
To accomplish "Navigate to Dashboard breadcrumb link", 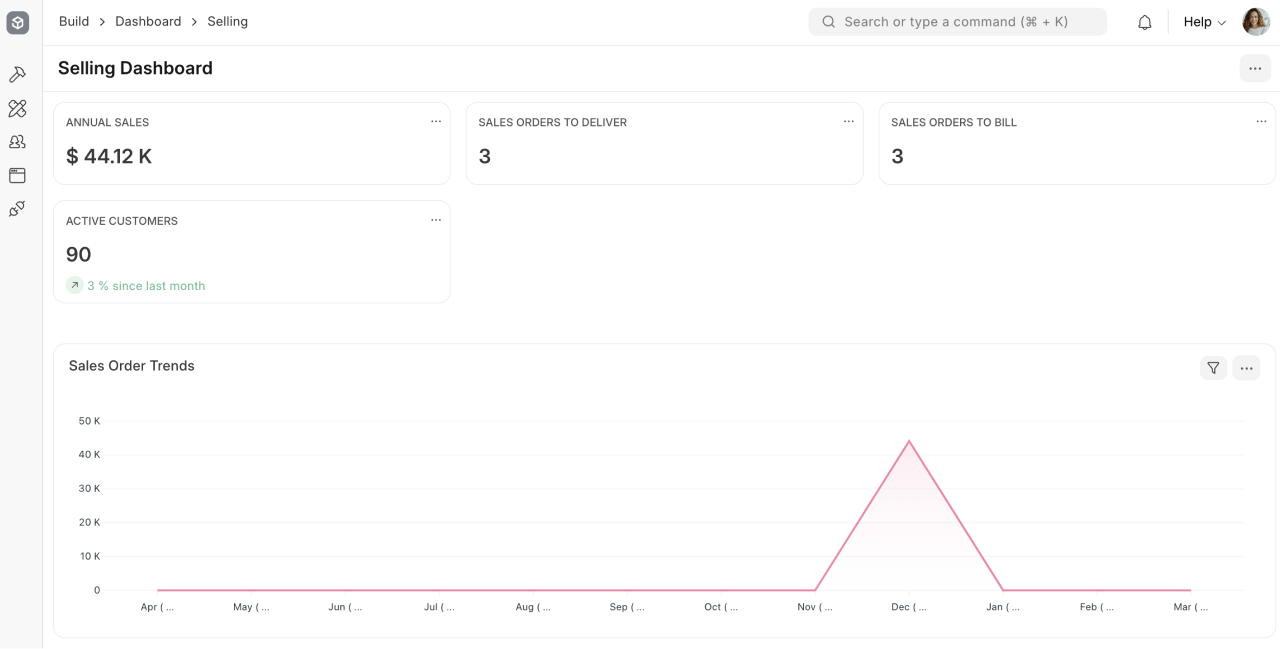I will (148, 22).
